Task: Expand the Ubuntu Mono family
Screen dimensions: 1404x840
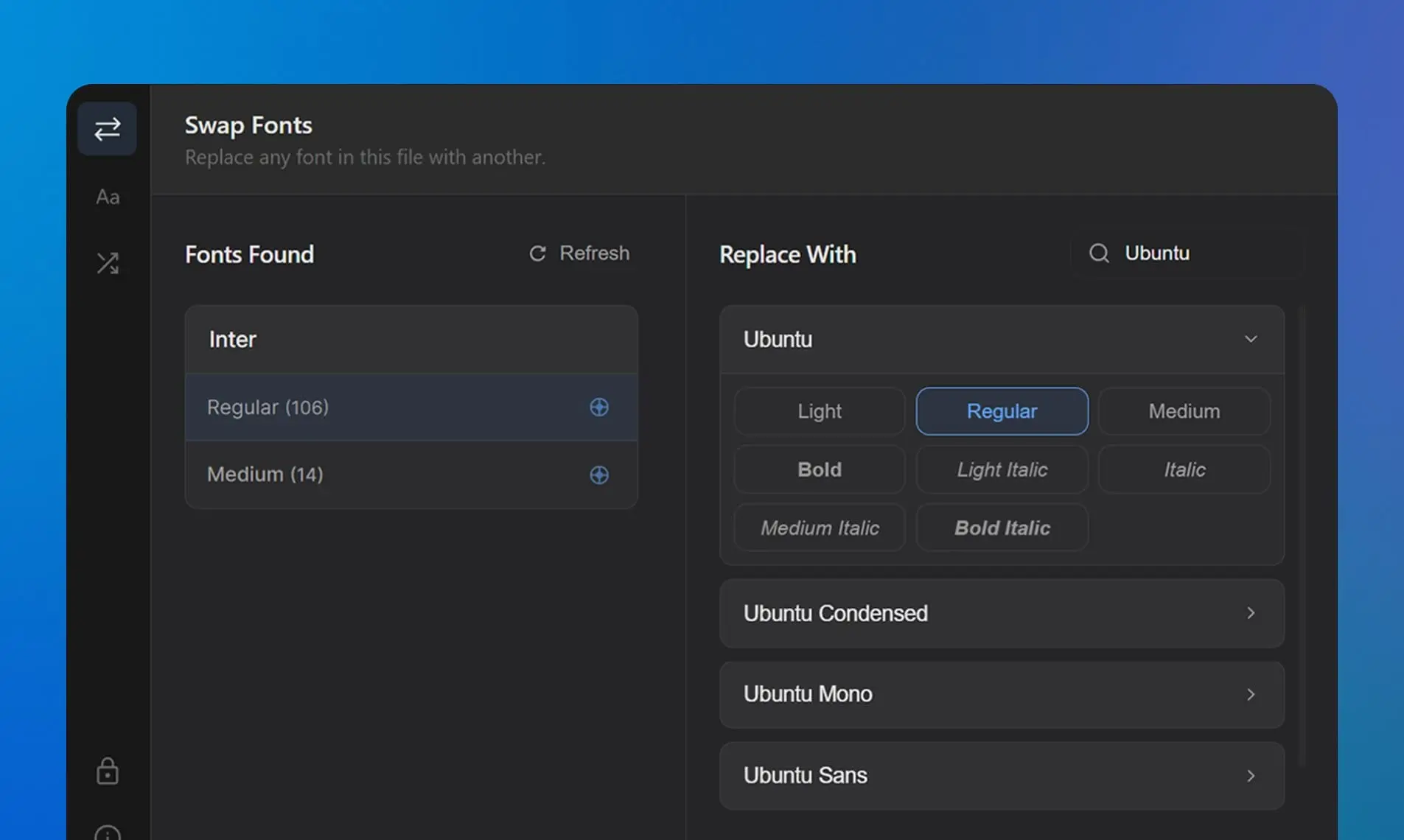Action: pos(1002,694)
